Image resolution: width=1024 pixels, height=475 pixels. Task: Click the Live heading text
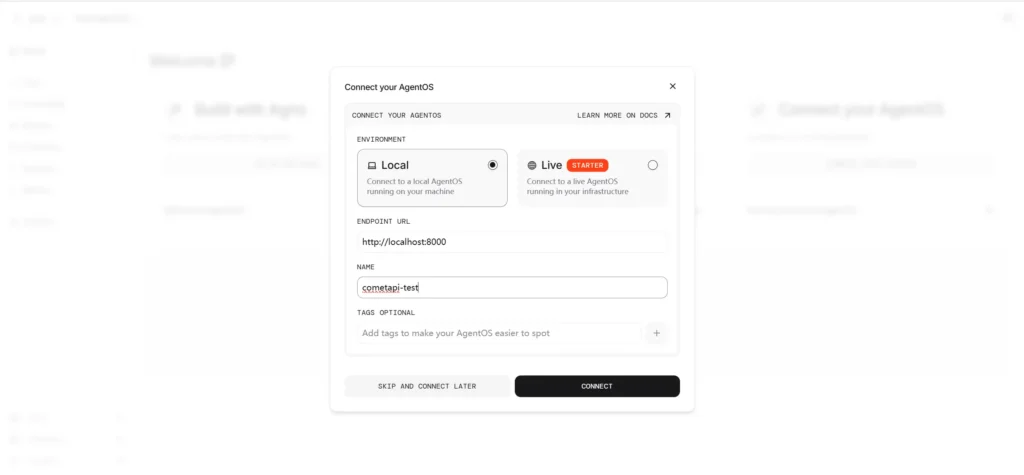(552, 165)
